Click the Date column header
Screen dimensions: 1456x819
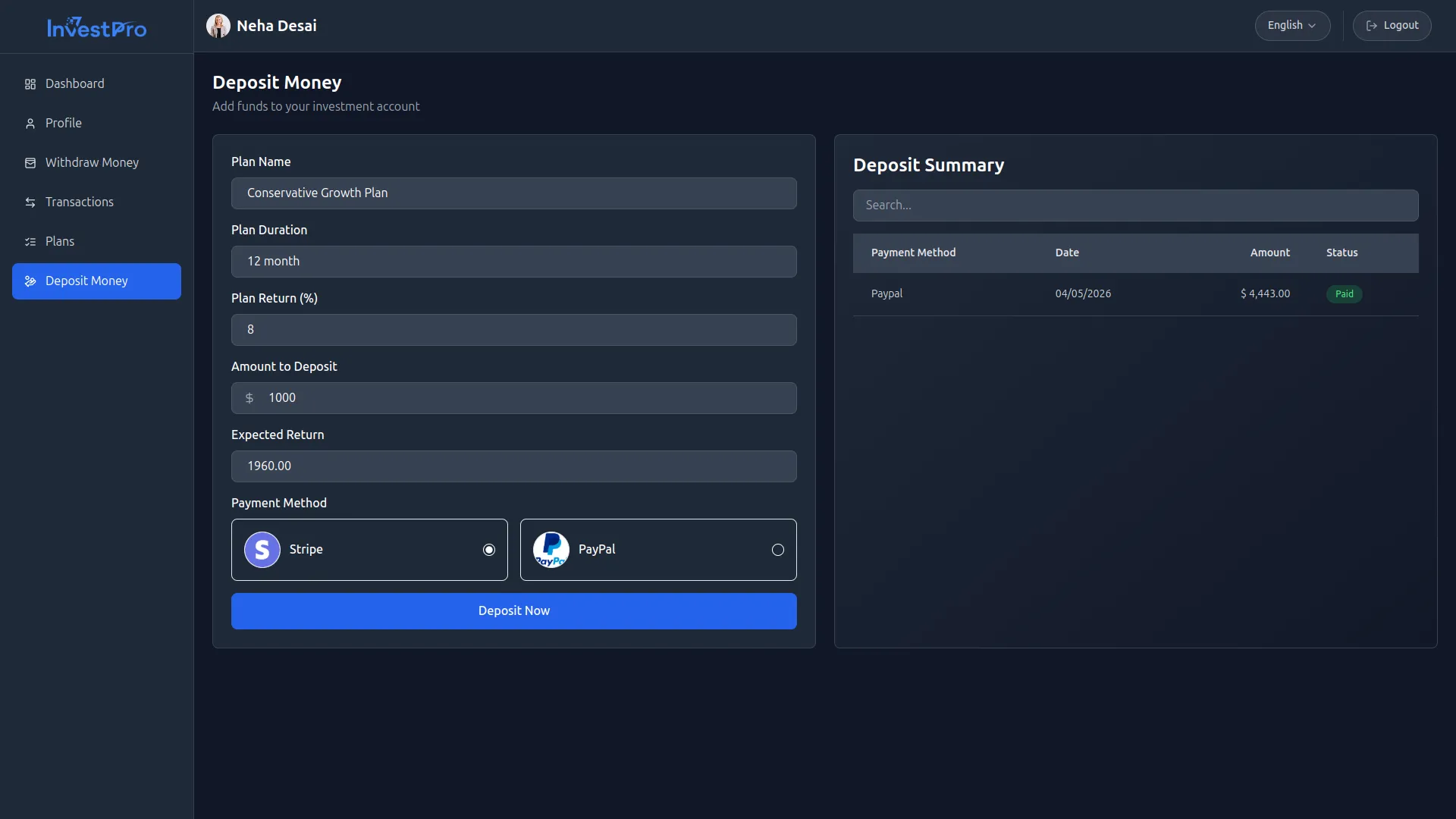click(1067, 253)
